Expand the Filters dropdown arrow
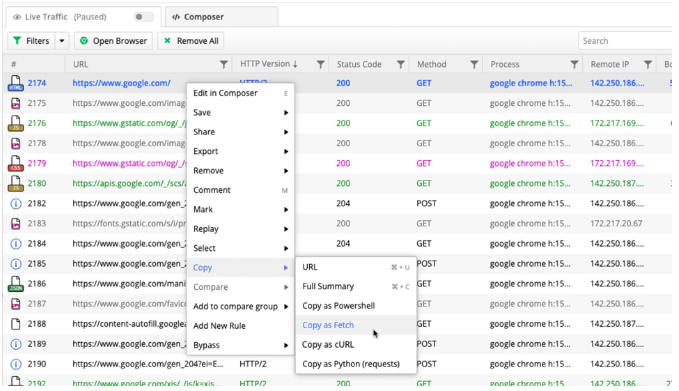679x391 pixels. pyautogui.click(x=62, y=41)
